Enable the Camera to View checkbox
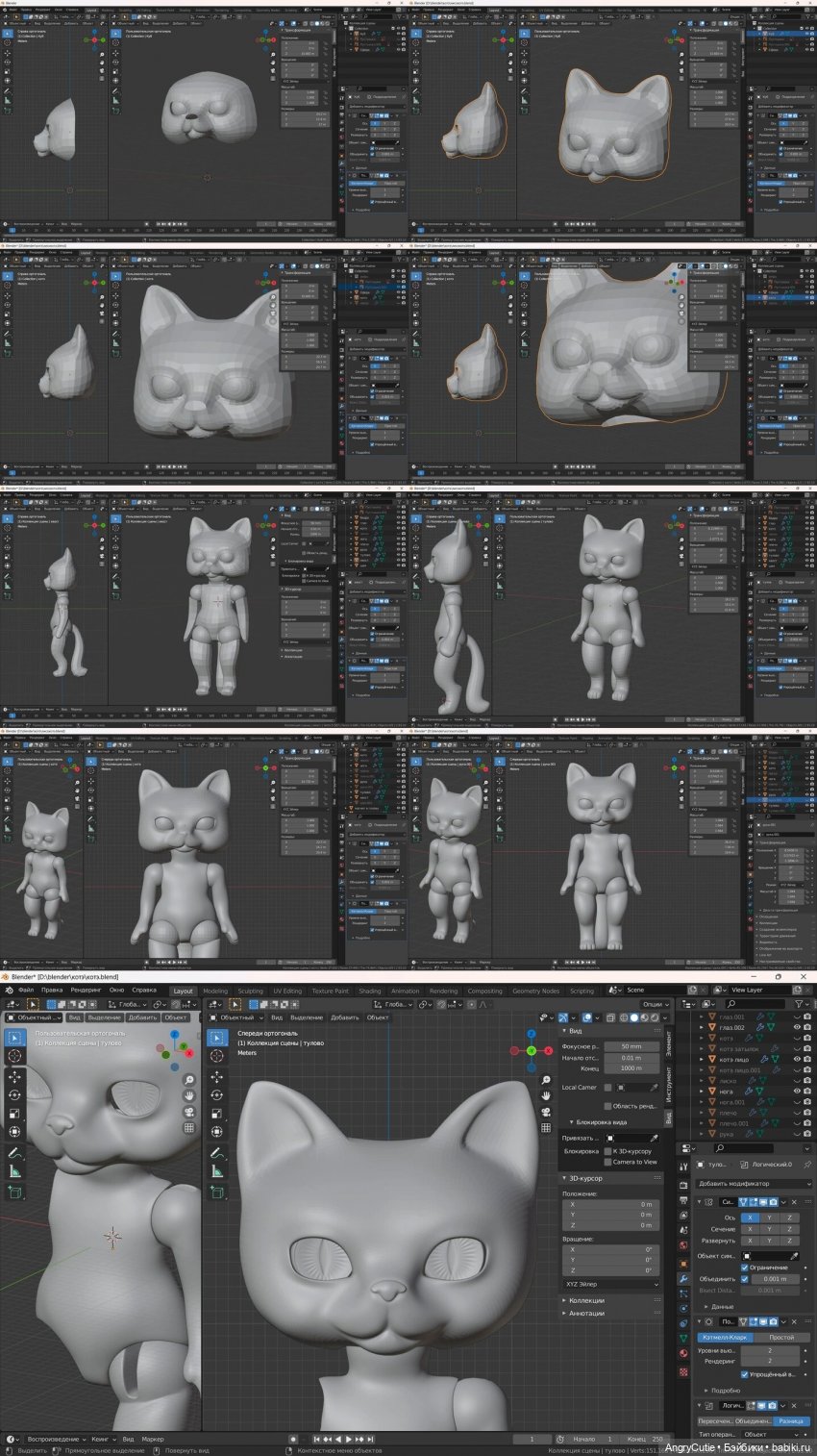This screenshot has height=1456, width=817. pos(607,1162)
